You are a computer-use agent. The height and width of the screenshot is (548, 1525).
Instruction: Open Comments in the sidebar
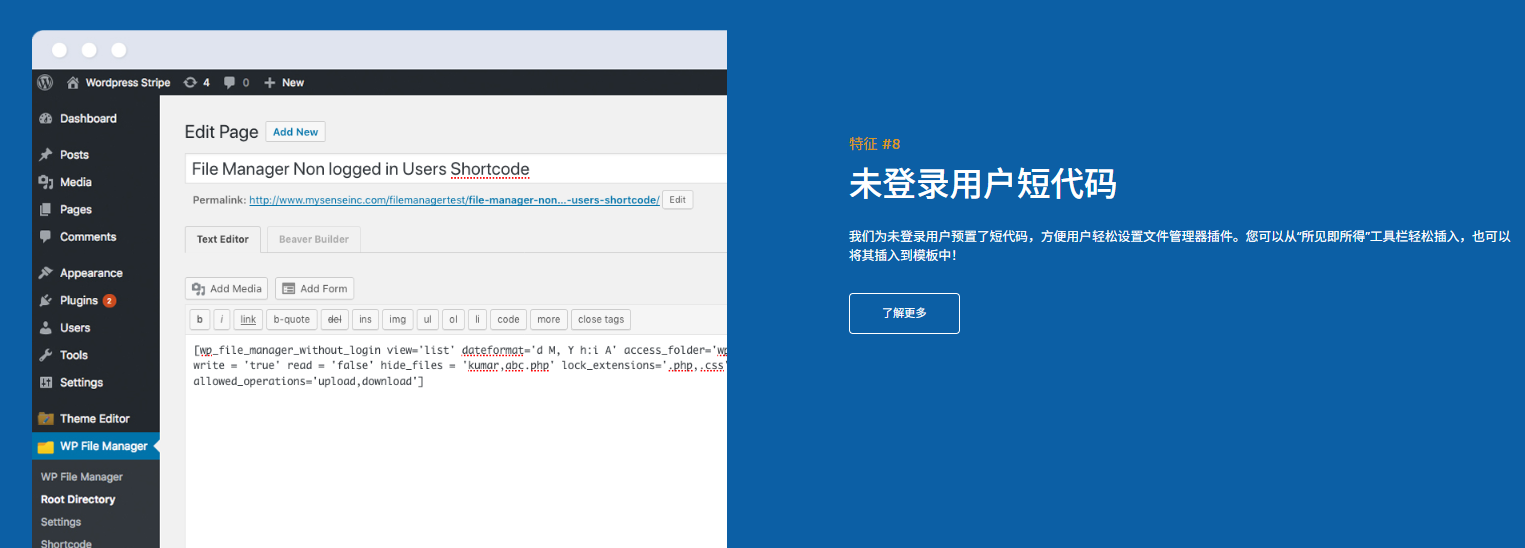point(88,237)
